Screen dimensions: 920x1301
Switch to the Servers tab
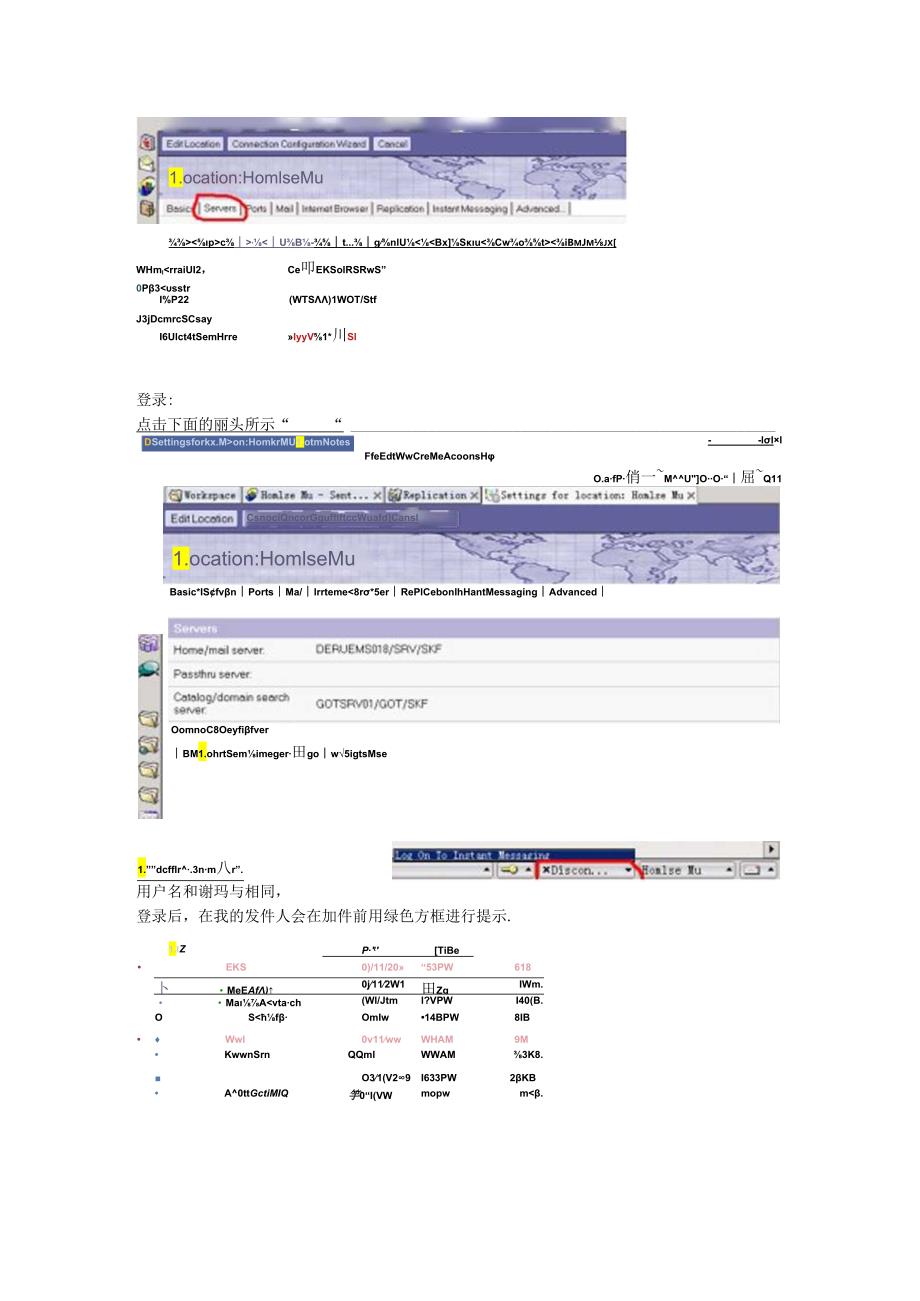point(221,208)
